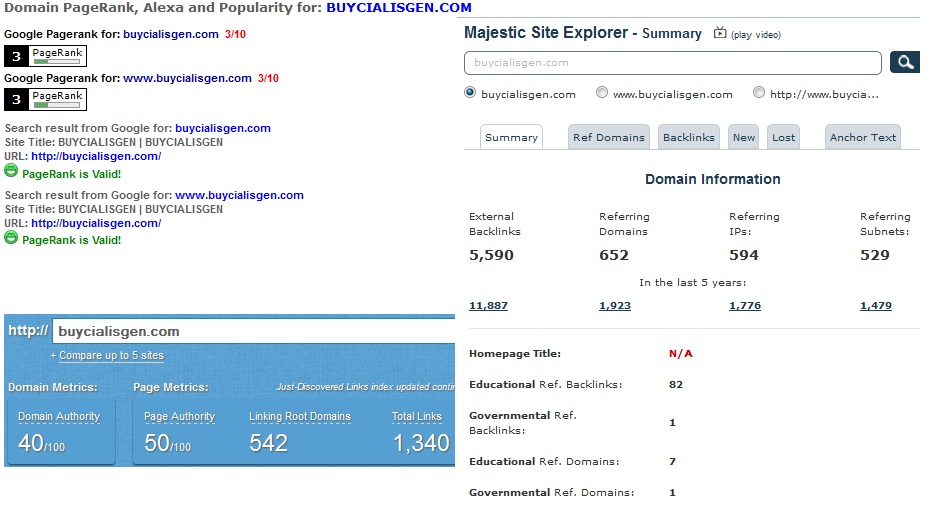938x510 pixels.
Task: Click buycialisgen.com link after Google Pagerank for
Action: pos(171,34)
